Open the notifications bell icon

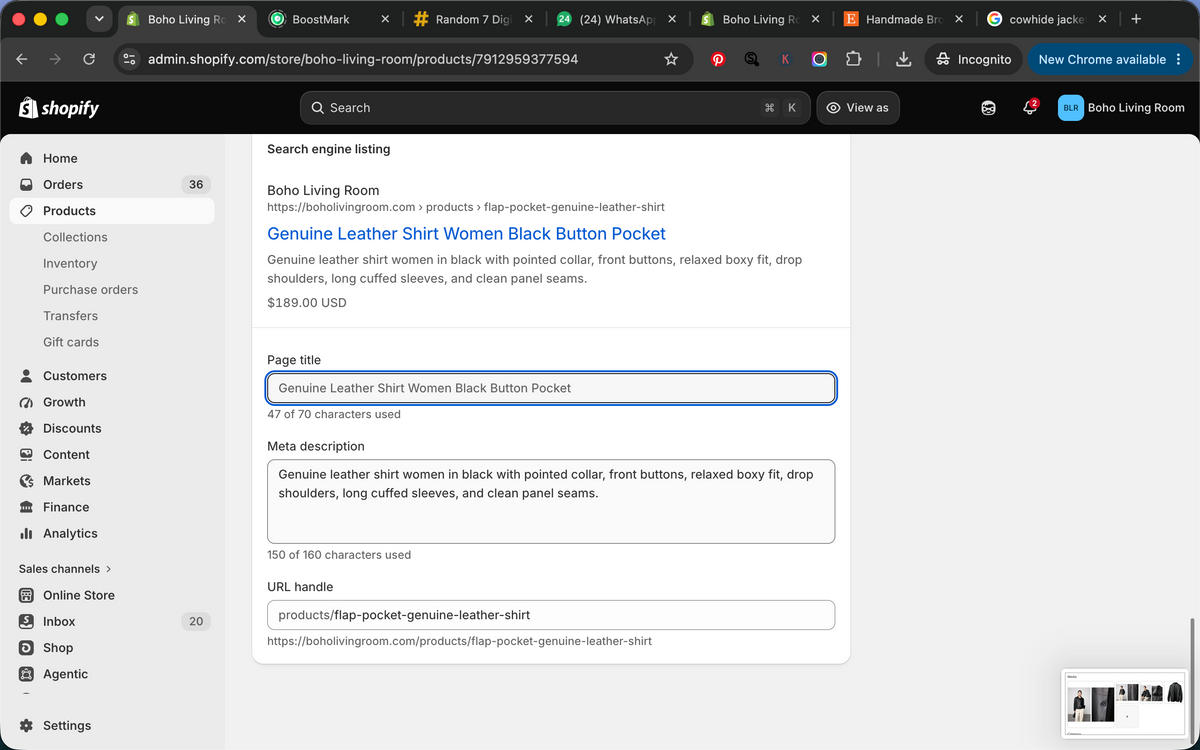[x=1029, y=108]
